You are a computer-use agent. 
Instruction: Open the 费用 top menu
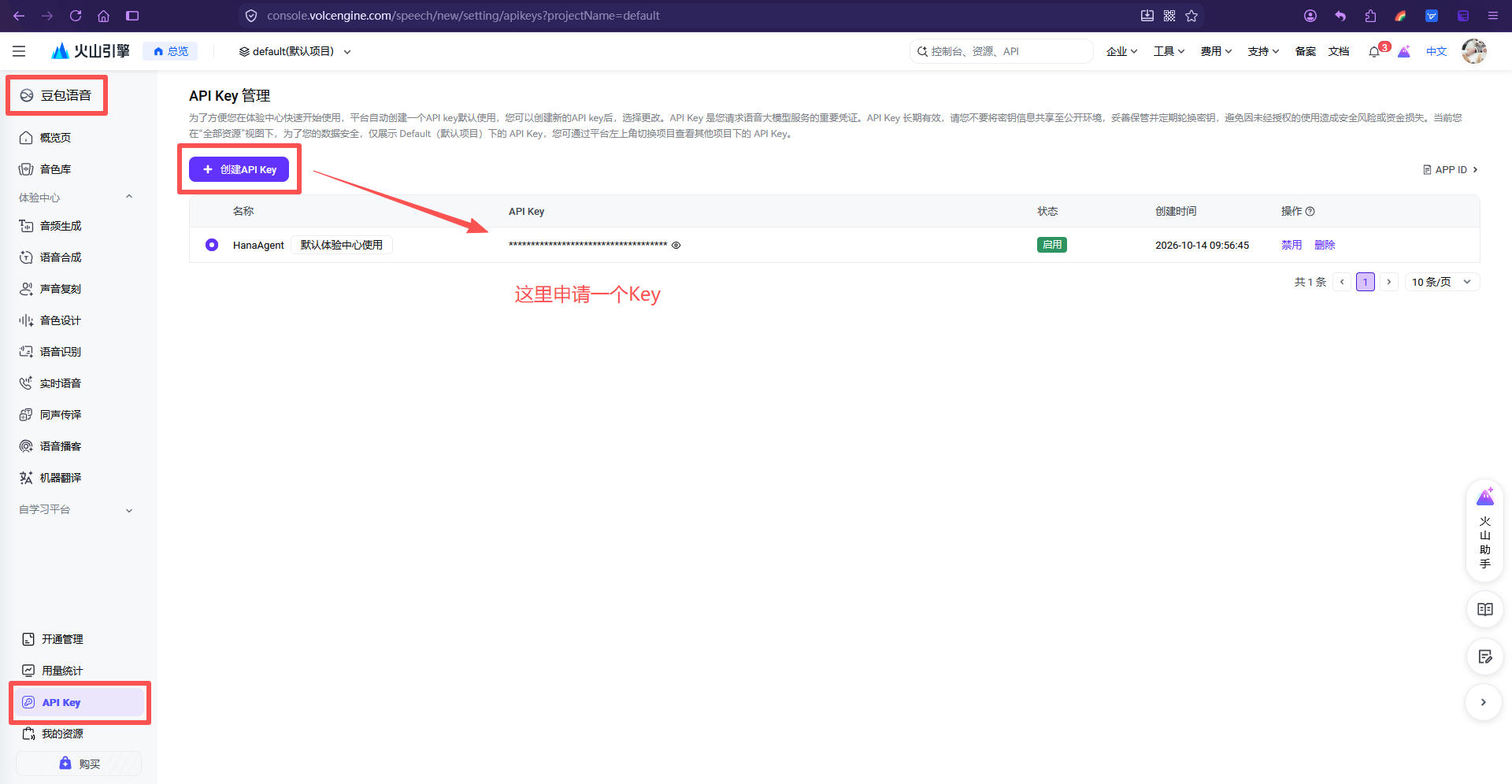1216,51
